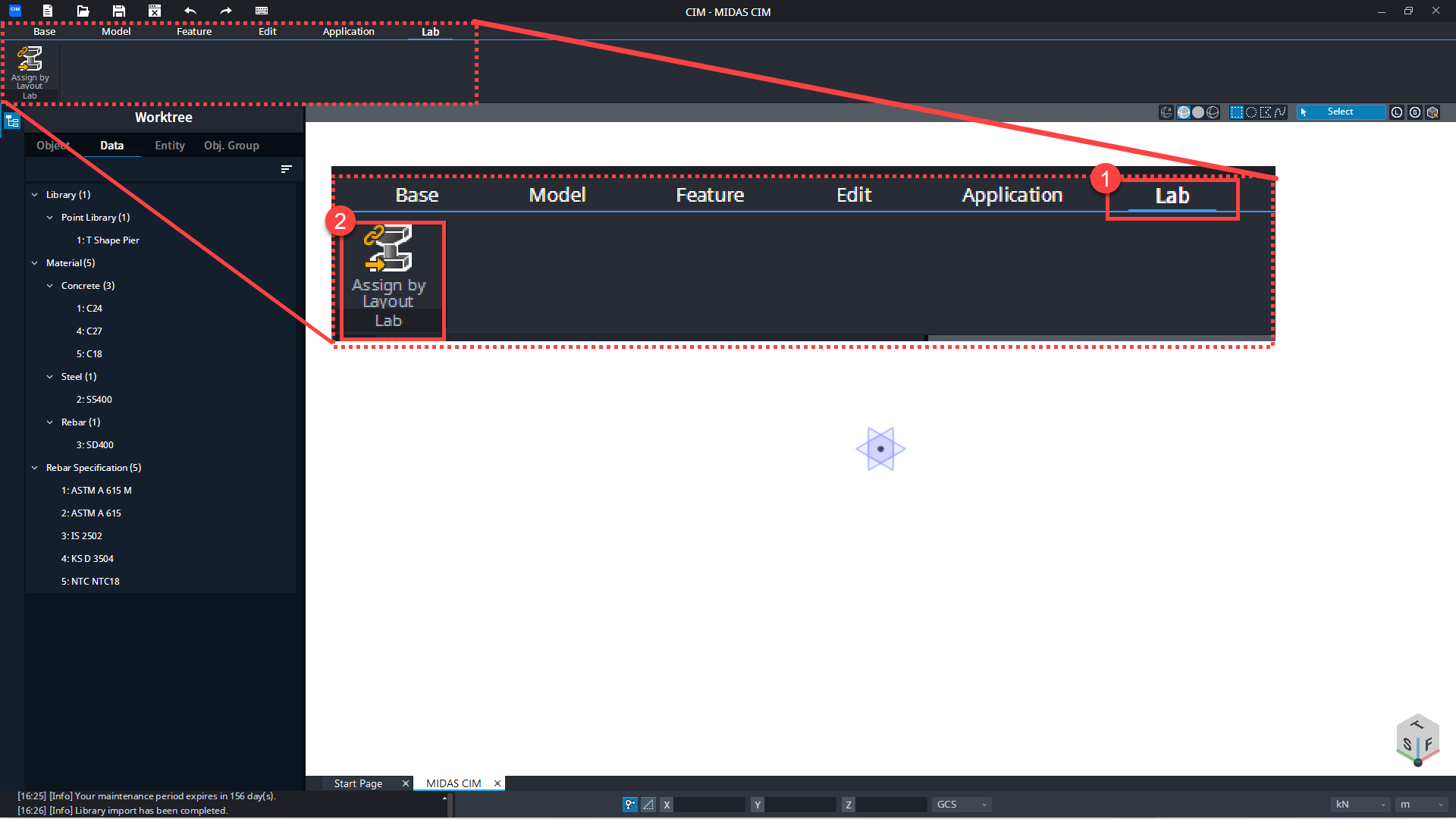
Task: Close the current file using the window-X icon
Action: point(155,11)
